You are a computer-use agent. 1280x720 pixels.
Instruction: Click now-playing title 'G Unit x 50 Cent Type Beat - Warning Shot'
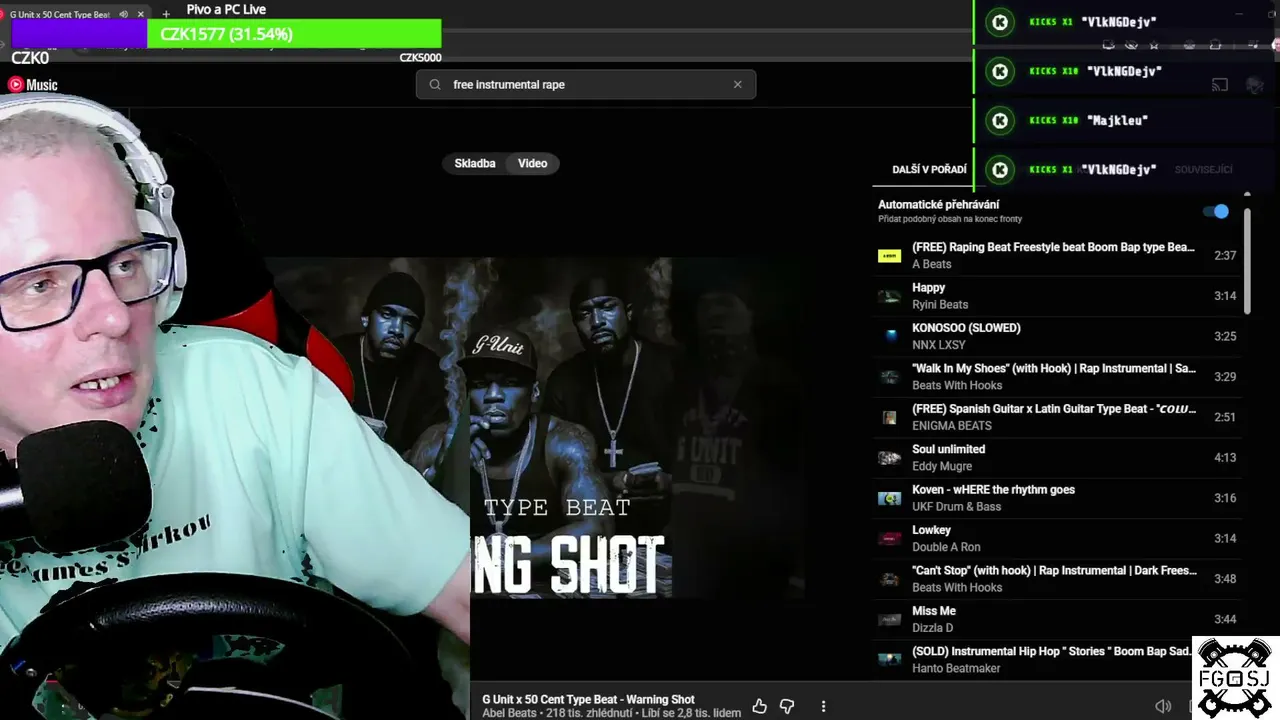click(x=588, y=700)
